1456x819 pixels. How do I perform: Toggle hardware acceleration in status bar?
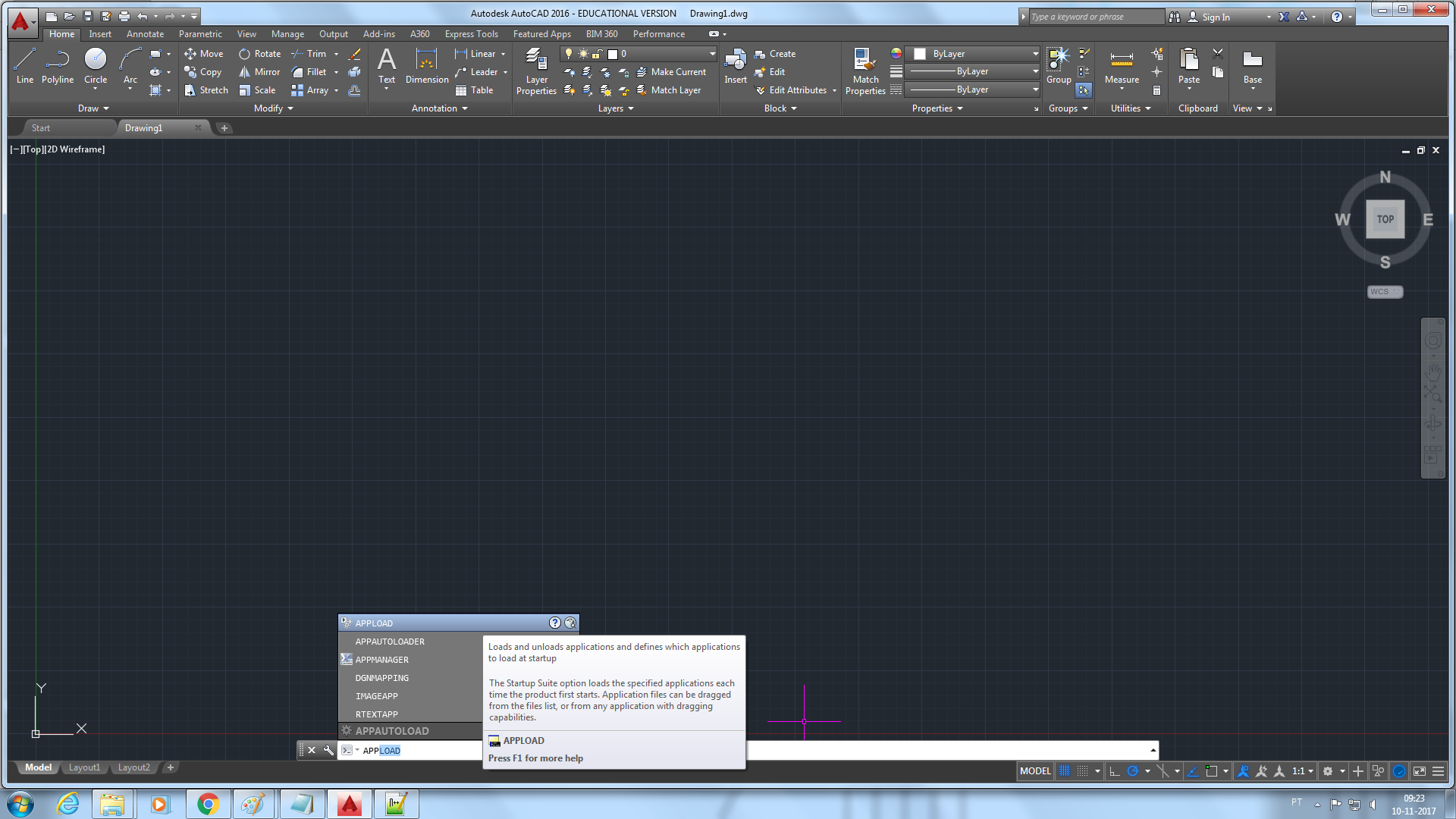click(x=1399, y=771)
